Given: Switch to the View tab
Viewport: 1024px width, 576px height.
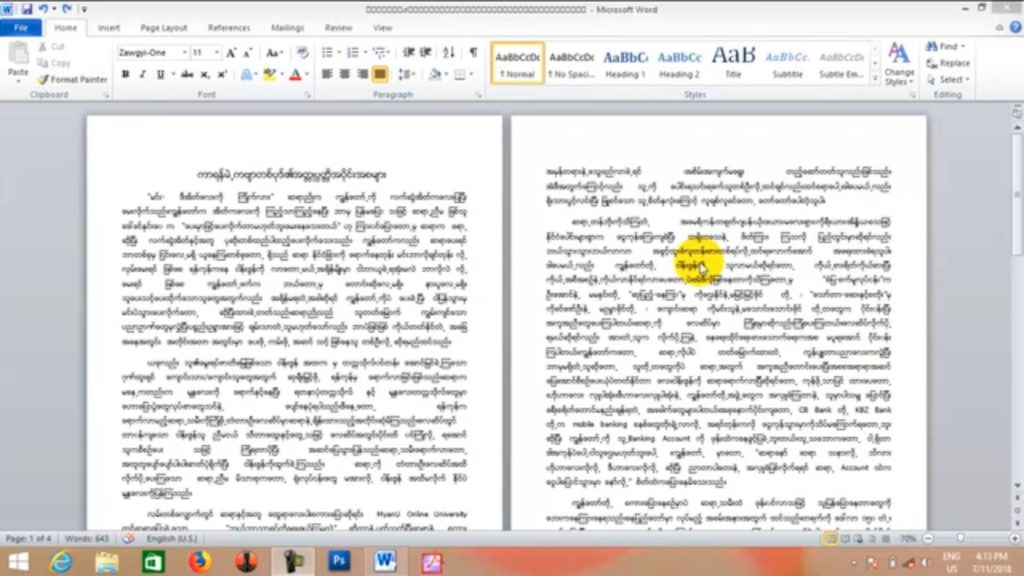Looking at the screenshot, I should (382, 28).
